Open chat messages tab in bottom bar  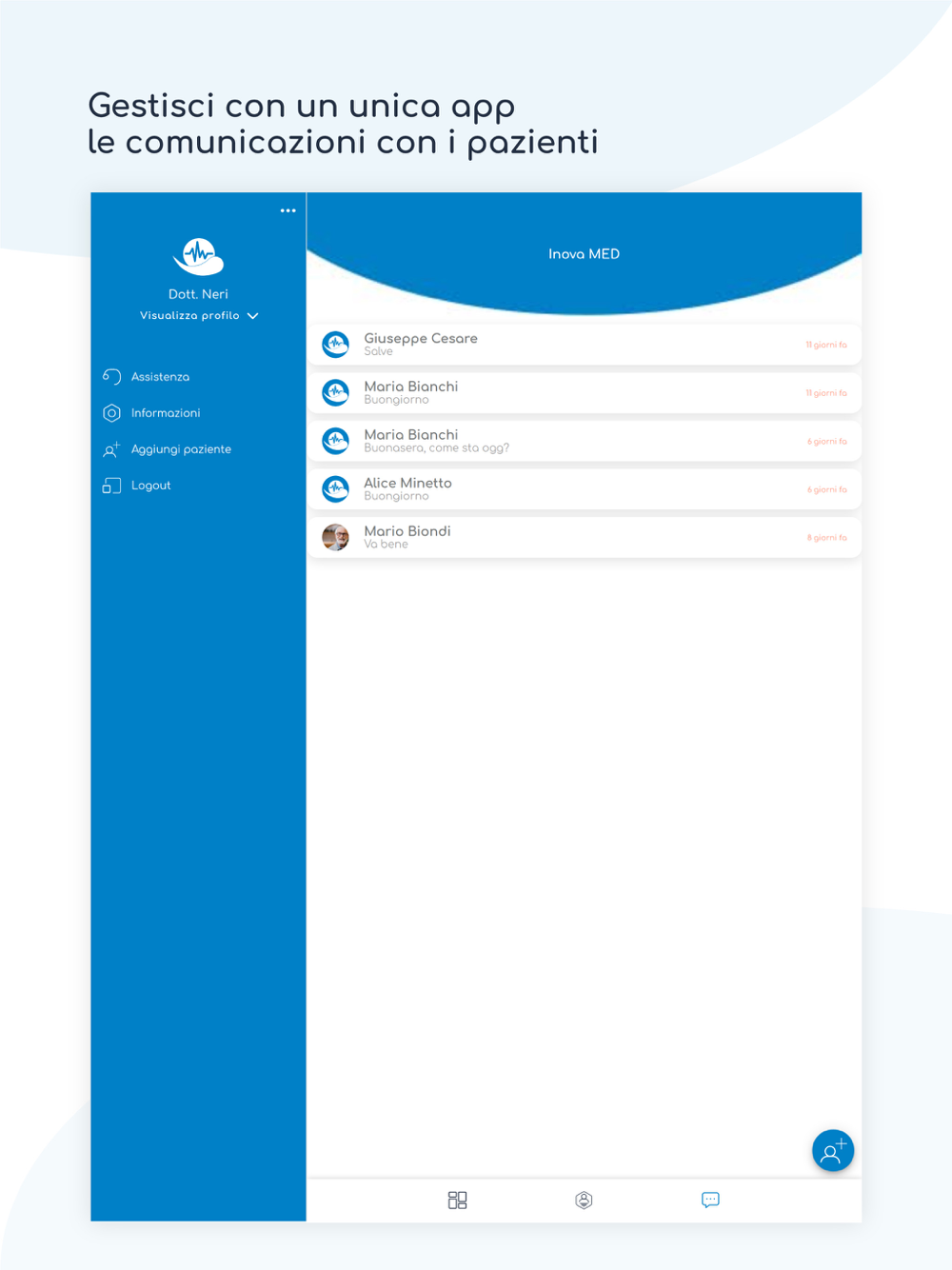710,1201
